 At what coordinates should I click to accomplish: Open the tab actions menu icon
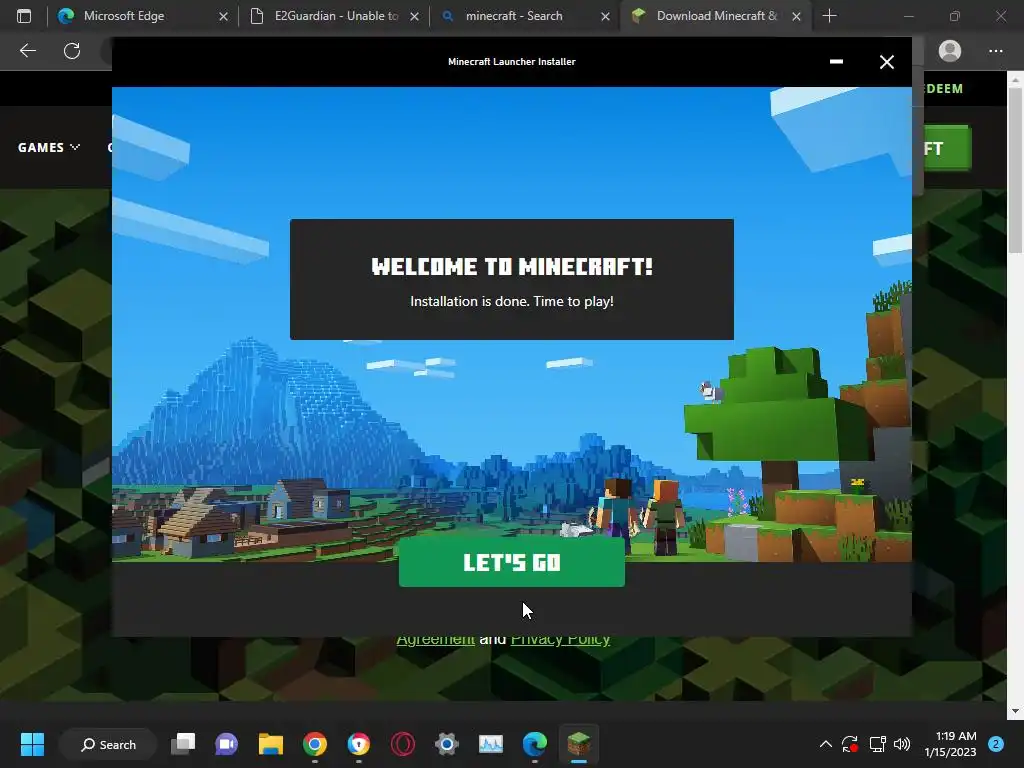click(x=24, y=16)
